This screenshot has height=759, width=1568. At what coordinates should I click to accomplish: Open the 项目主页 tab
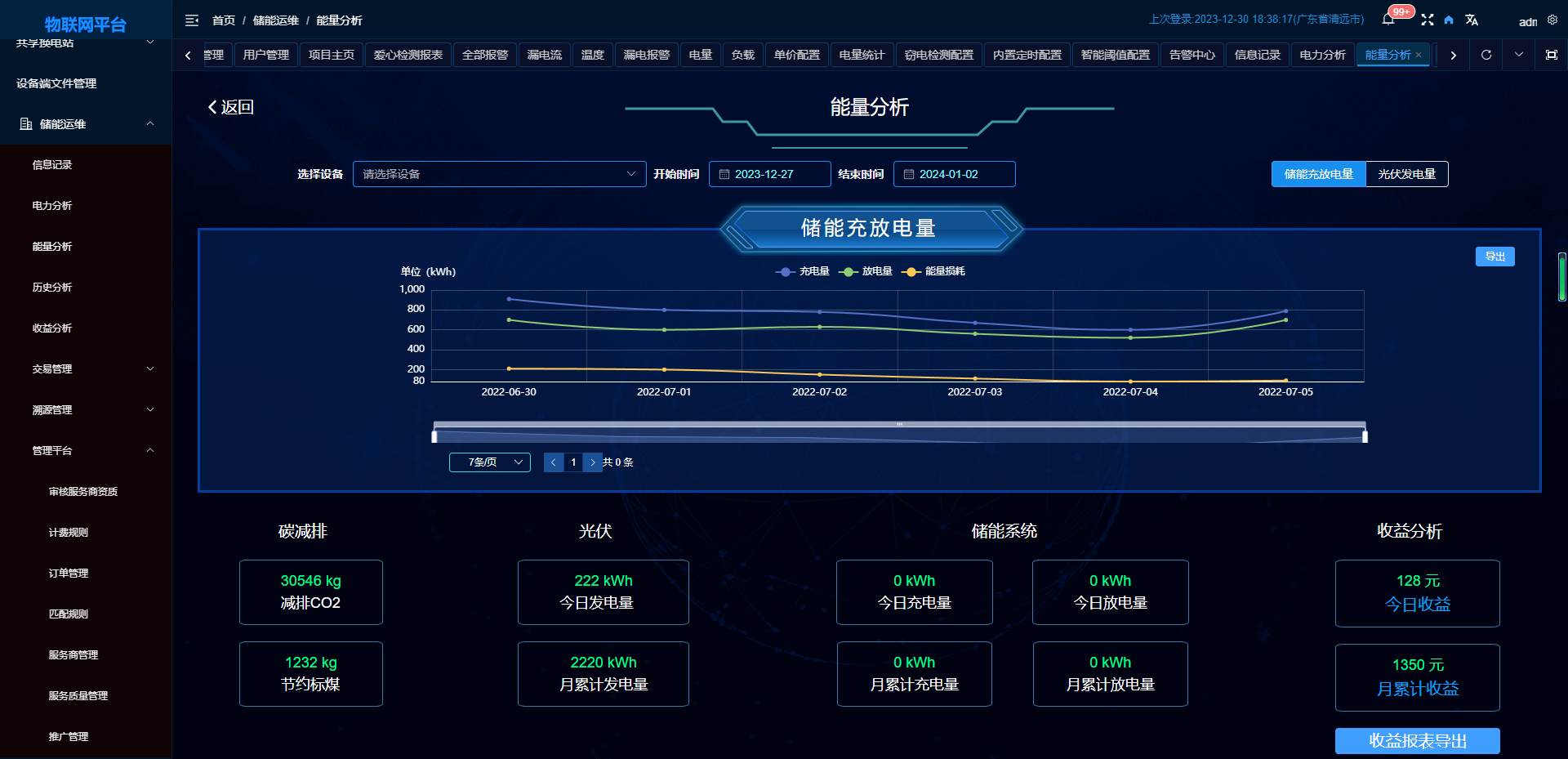pyautogui.click(x=332, y=55)
